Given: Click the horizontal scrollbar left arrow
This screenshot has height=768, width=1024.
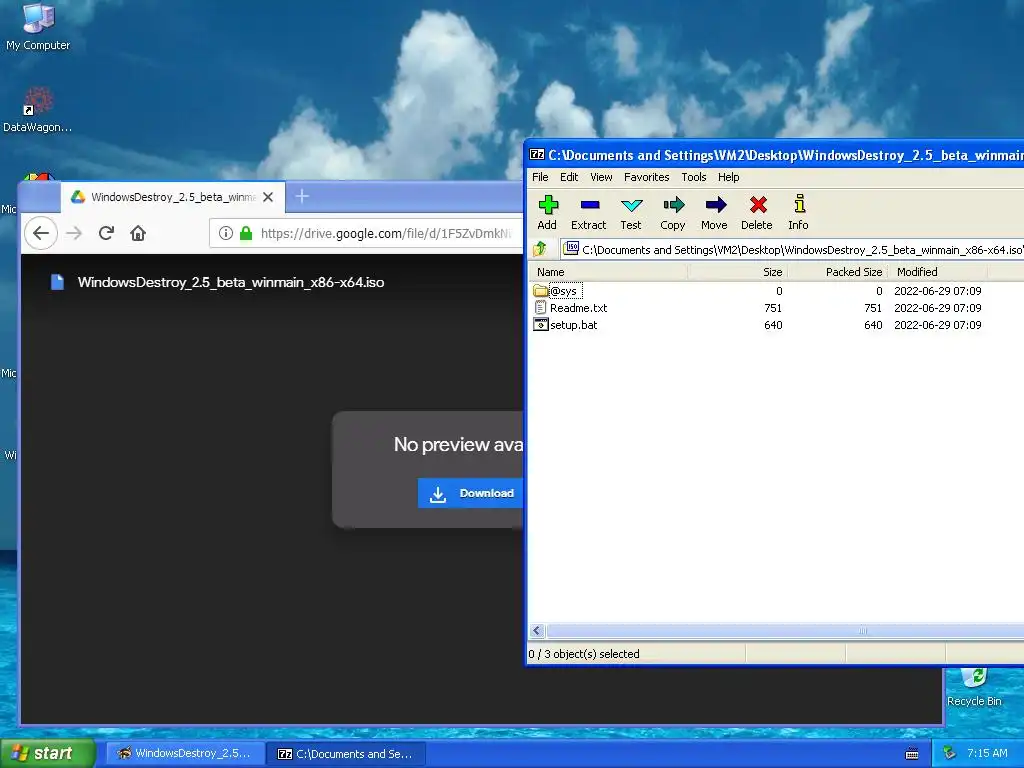Looking at the screenshot, I should coord(537,631).
